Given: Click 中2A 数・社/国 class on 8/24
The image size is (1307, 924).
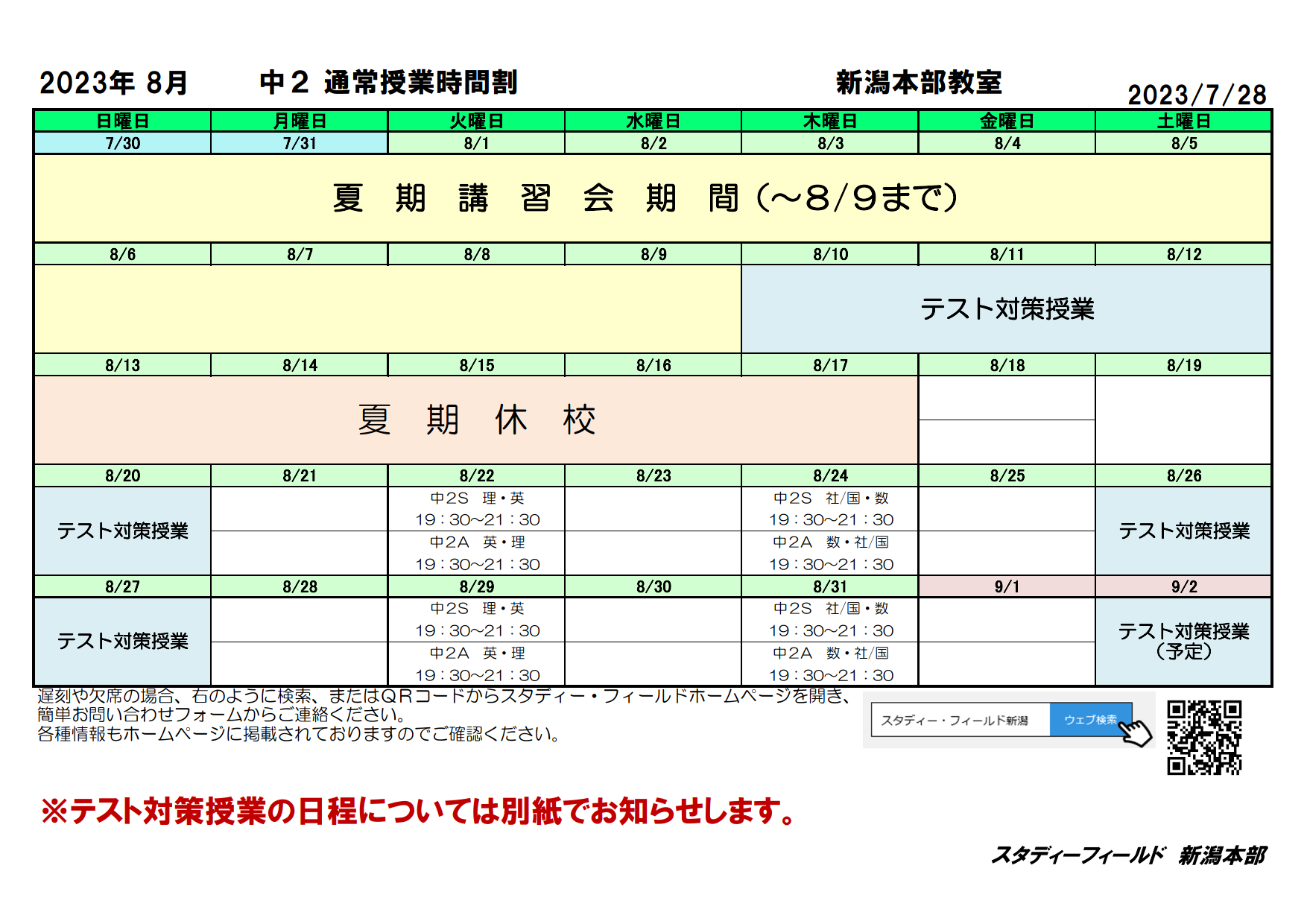Looking at the screenshot, I should (x=830, y=553).
